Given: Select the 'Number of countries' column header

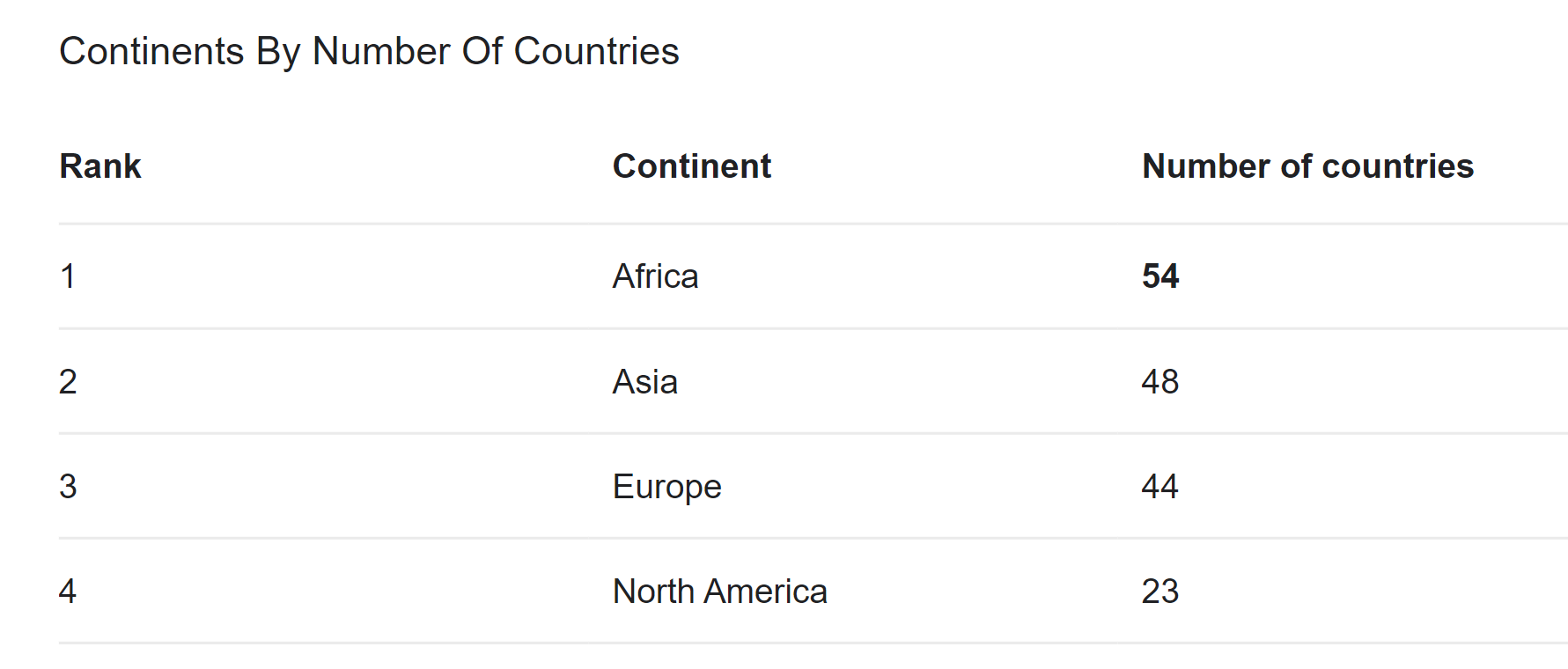Looking at the screenshot, I should pyautogui.click(x=1307, y=166).
